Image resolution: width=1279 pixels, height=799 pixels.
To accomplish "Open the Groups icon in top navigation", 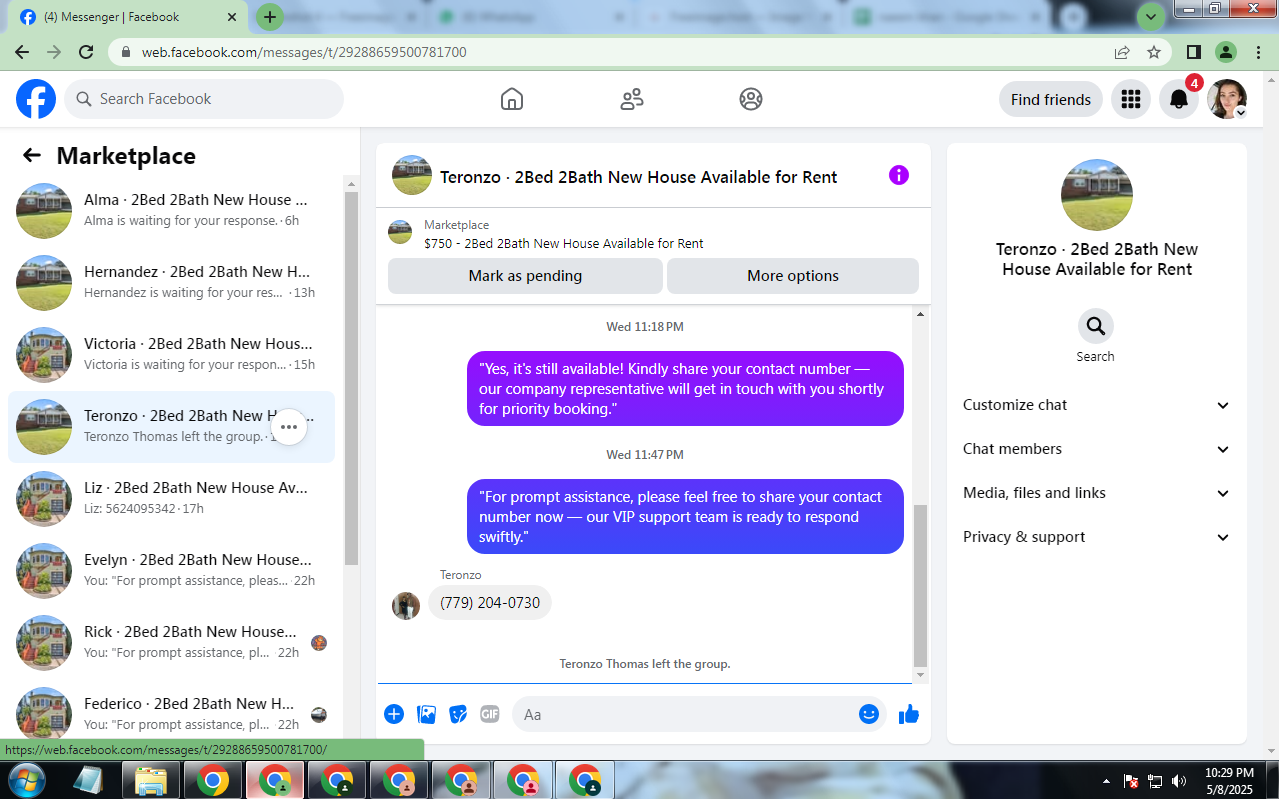I will click(x=751, y=99).
